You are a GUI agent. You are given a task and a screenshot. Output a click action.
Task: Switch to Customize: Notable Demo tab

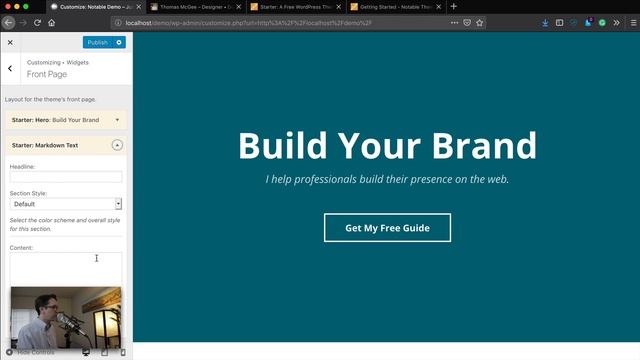[x=95, y=7]
